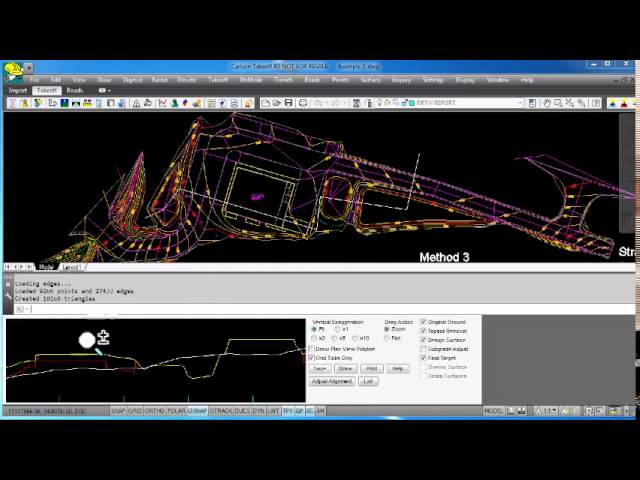Click the layer properties icon right of layer dropdown

(x=532, y=103)
